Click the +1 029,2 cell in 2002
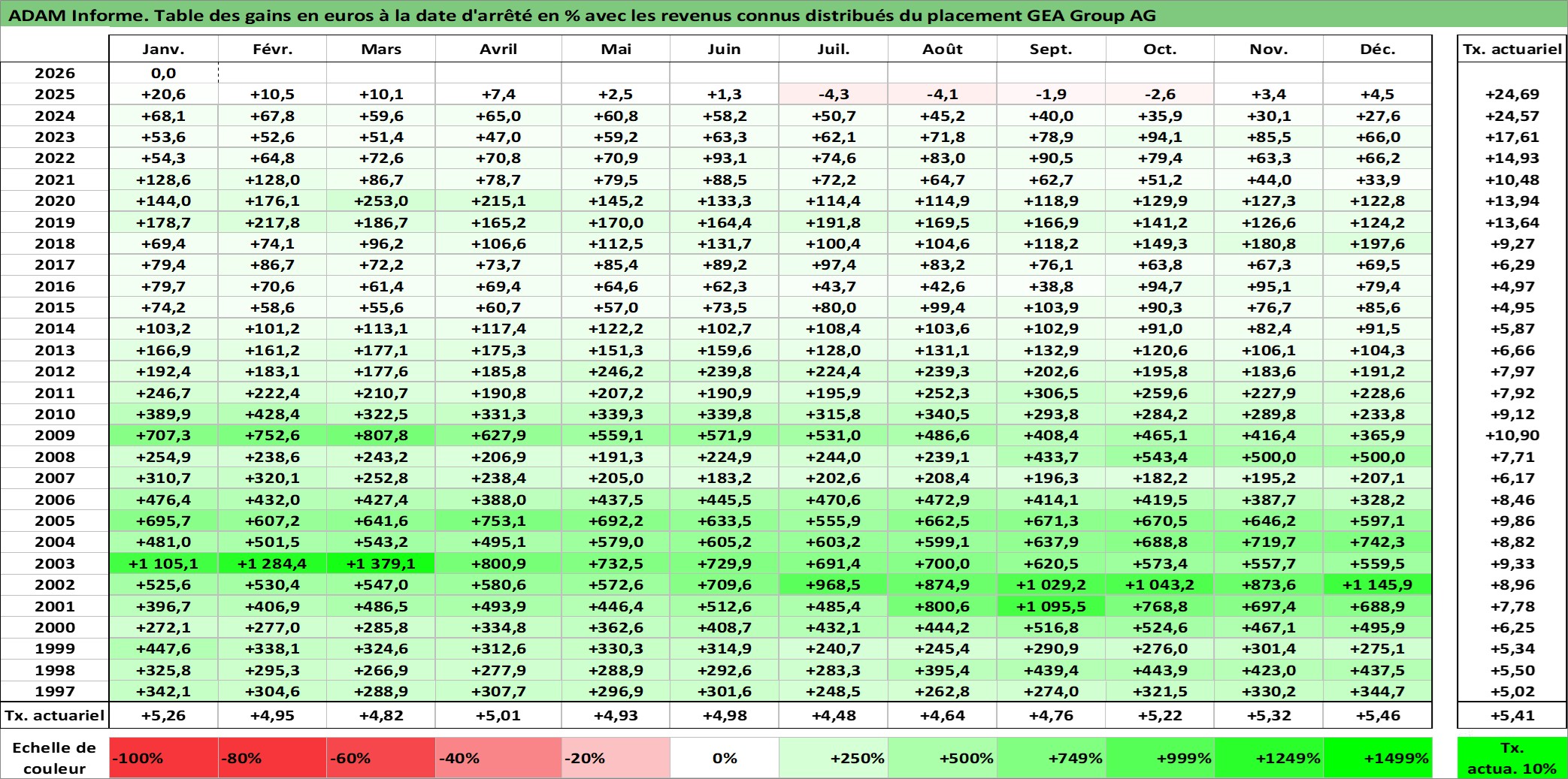This screenshot has height=779, width=1568. tap(1051, 584)
